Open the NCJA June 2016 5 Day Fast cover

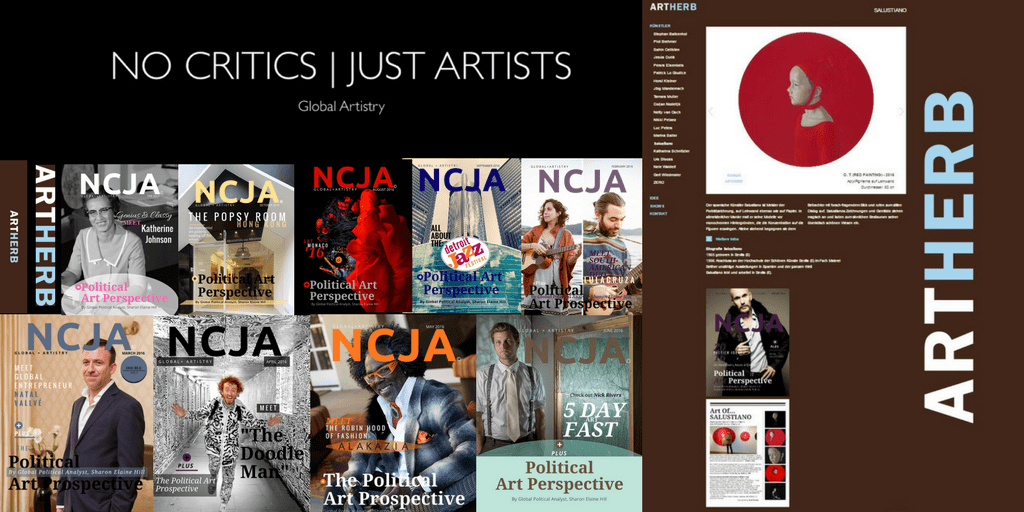click(559, 413)
